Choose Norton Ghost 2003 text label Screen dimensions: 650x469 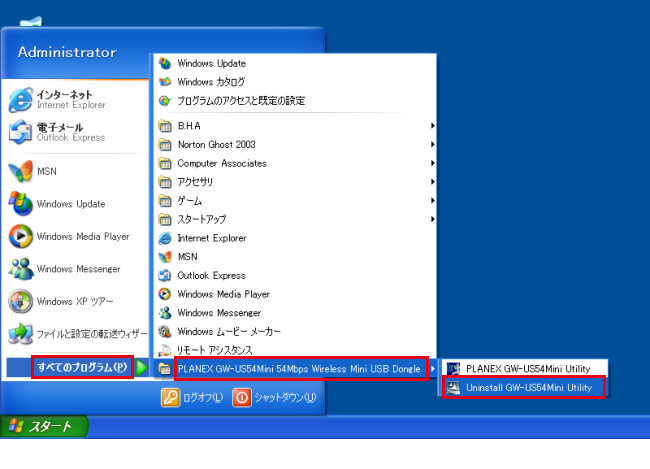coord(216,144)
